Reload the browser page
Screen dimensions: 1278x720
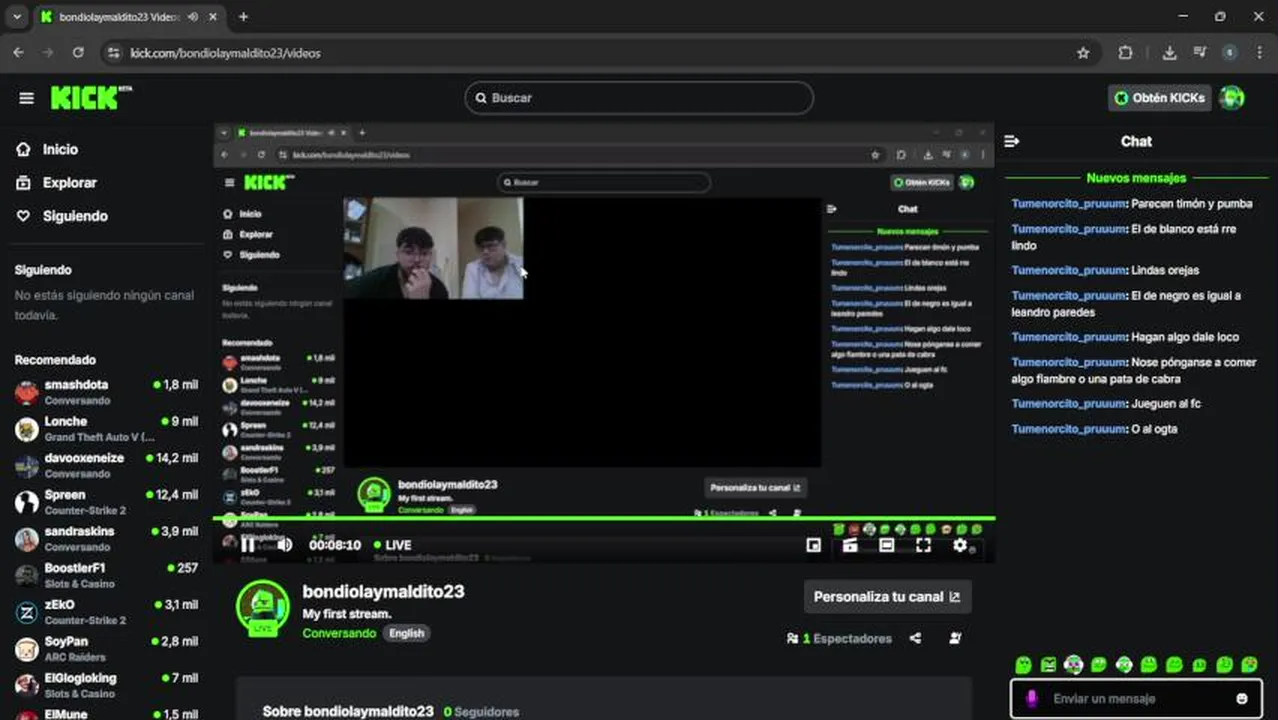click(78, 53)
